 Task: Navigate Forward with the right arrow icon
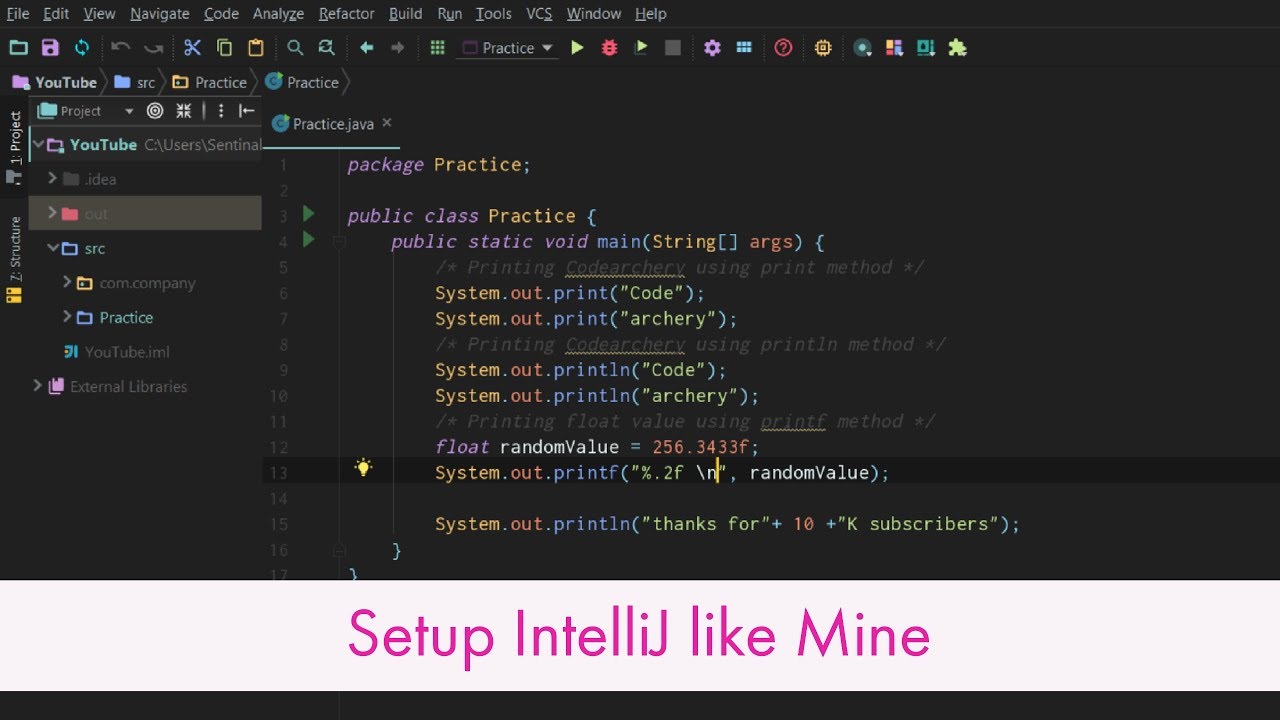click(x=398, y=47)
